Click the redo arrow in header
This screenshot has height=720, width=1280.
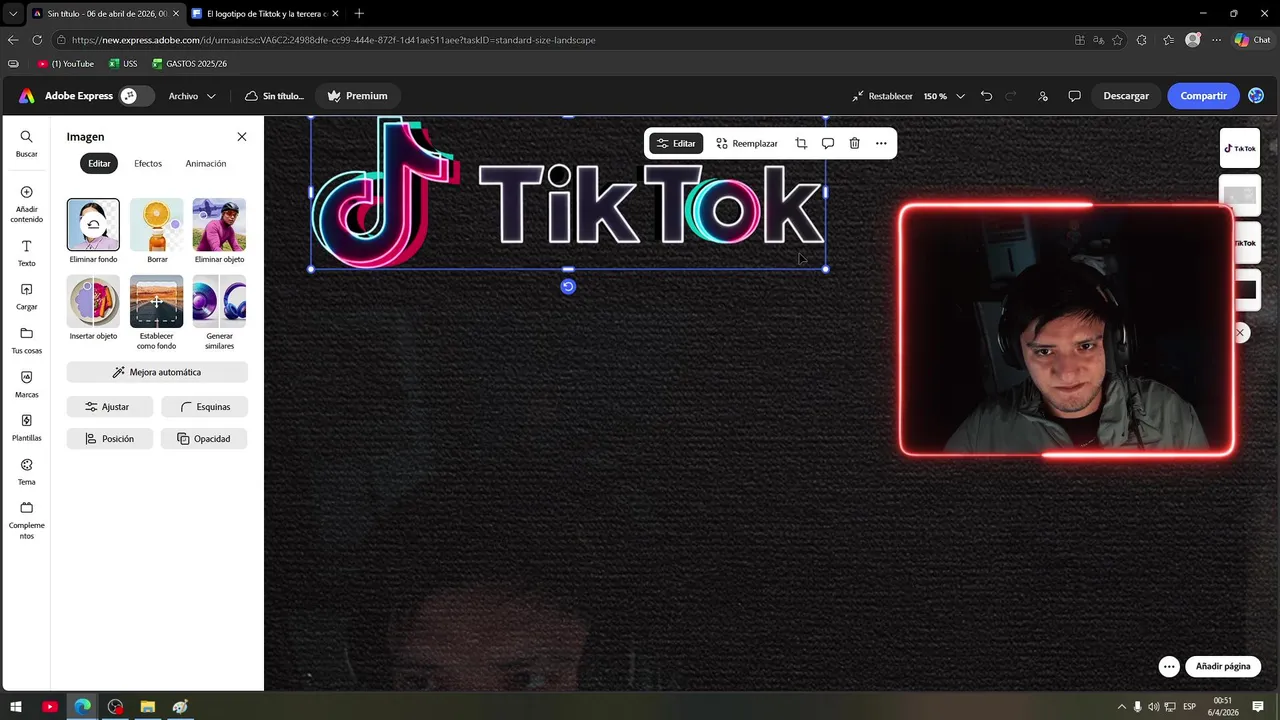[1011, 96]
